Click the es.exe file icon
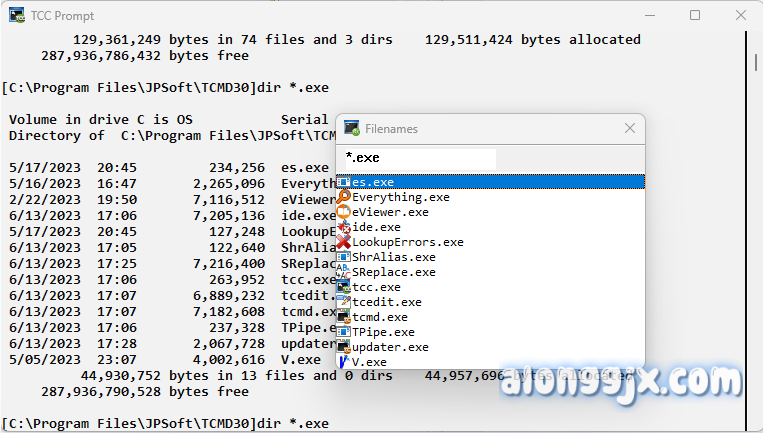This screenshot has width=763, height=433. tap(343, 182)
